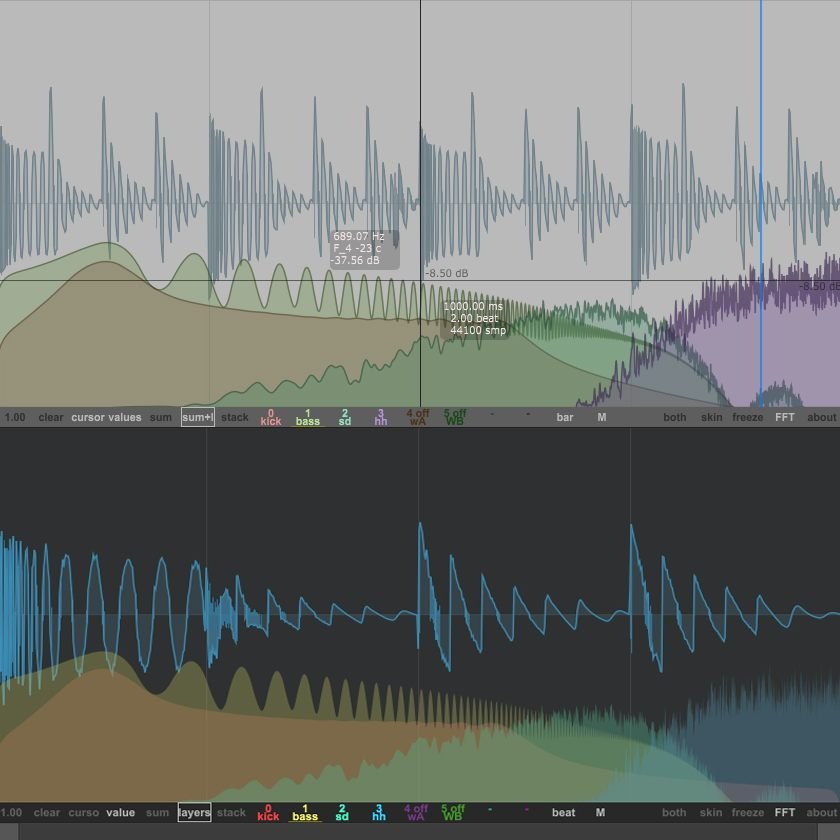Screen dimensions: 840x840
Task: Toggle 'cursor values' in upper analyzer
Action: click(106, 417)
